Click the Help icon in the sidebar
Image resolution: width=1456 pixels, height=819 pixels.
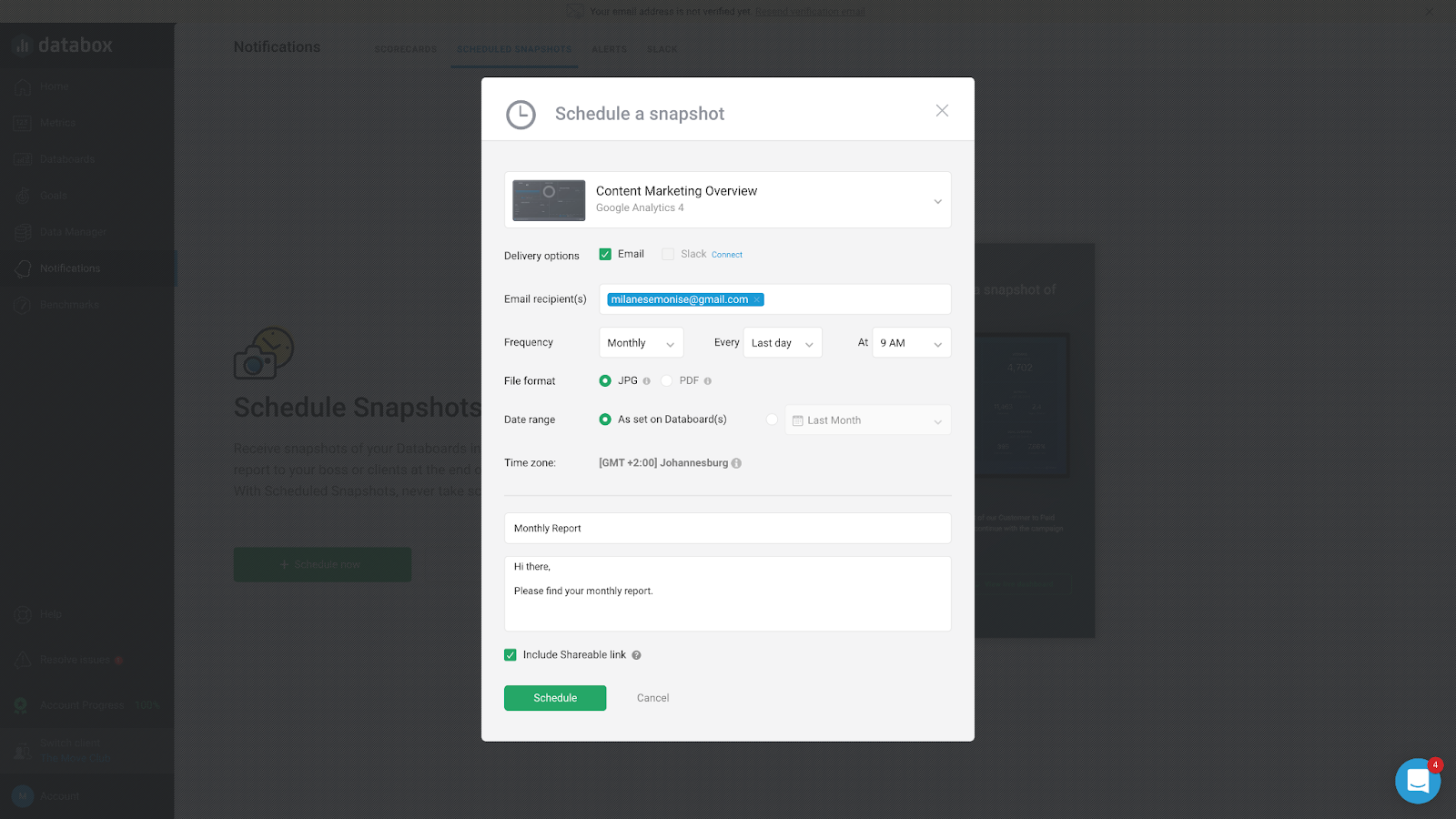click(x=23, y=614)
